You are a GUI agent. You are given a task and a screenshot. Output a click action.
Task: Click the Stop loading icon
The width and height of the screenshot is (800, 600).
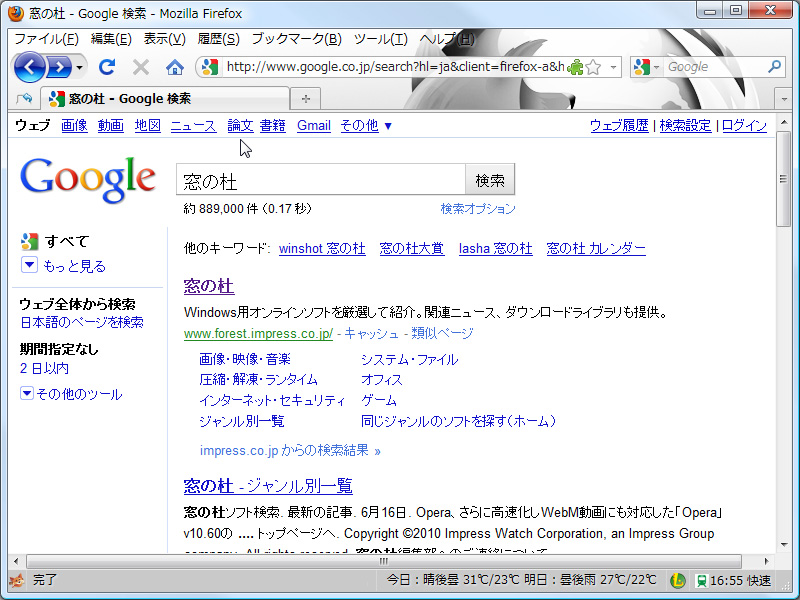pyautogui.click(x=139, y=69)
